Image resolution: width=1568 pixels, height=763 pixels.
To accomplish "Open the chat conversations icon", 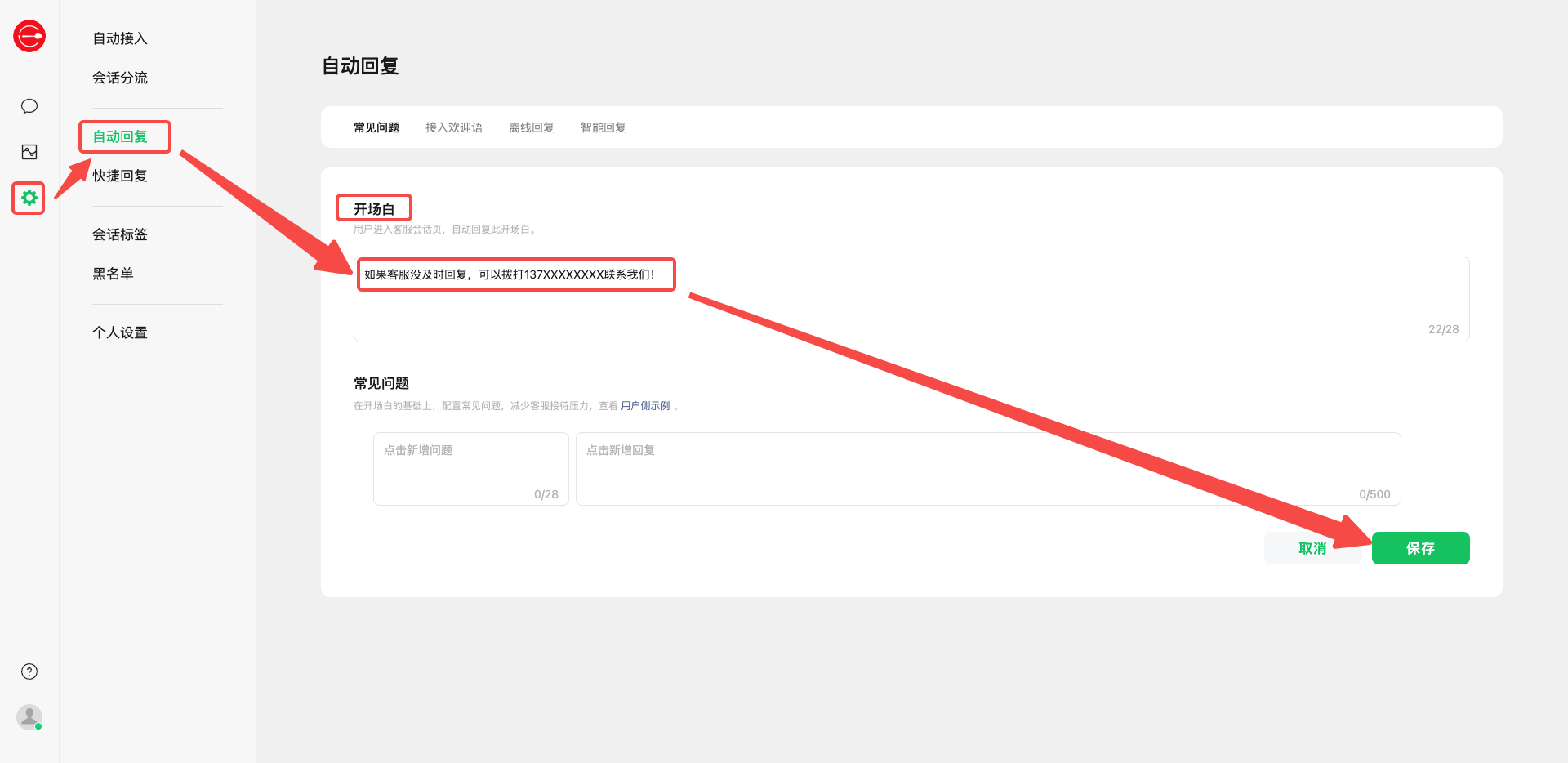I will (x=29, y=106).
